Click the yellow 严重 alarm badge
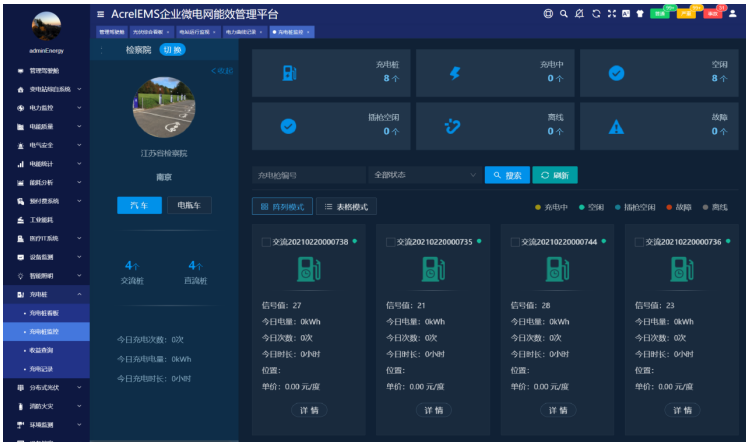Image resolution: width=746 pixels, height=442 pixels. tap(686, 14)
